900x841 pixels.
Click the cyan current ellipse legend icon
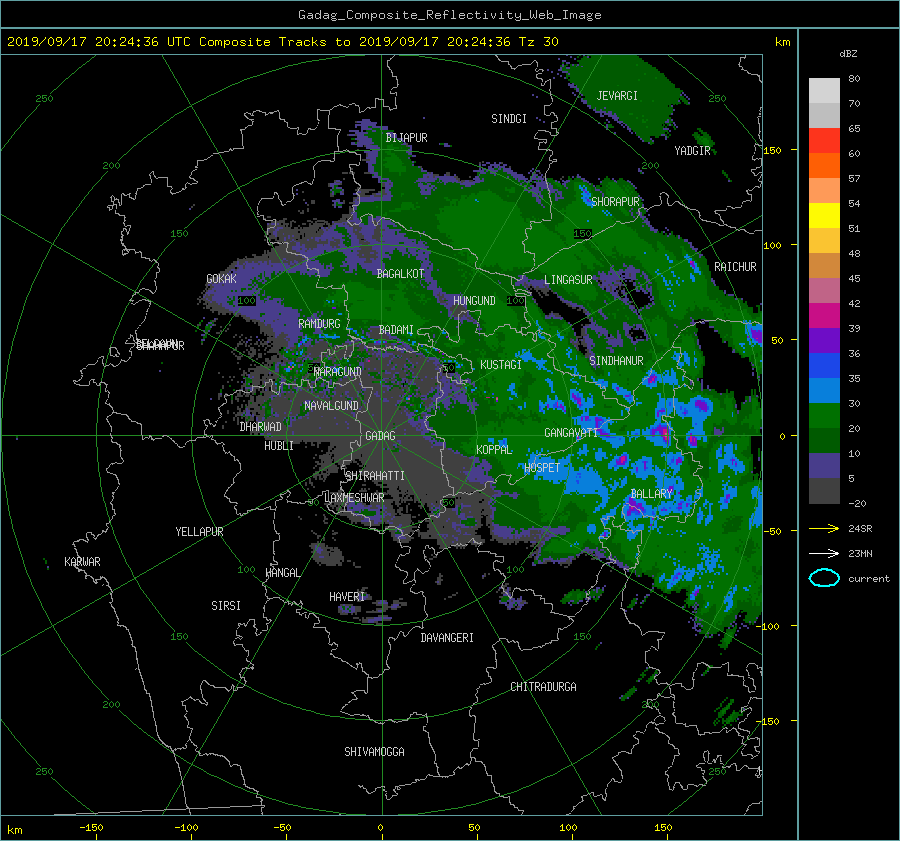tap(824, 578)
